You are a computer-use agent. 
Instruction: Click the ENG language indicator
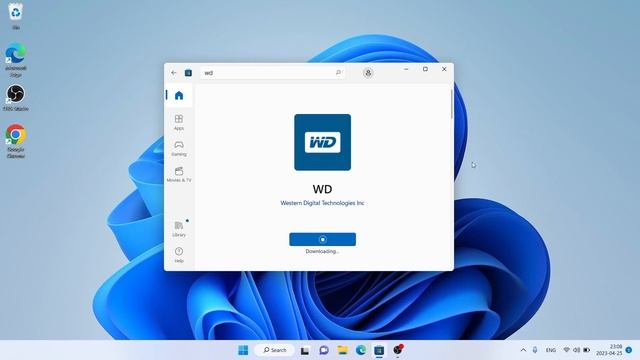551,350
